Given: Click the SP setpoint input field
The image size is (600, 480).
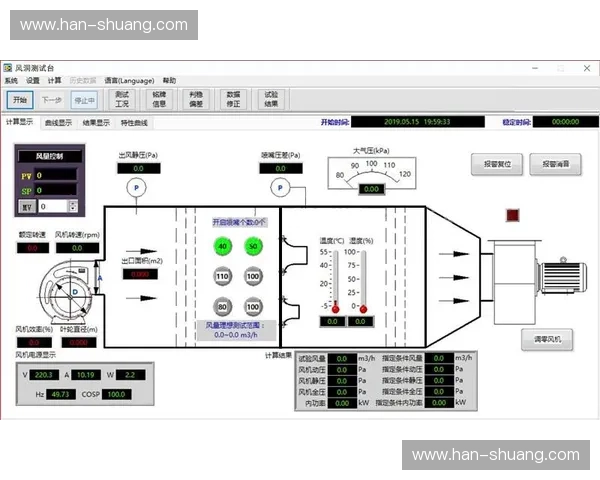Looking at the screenshot, I should pos(56,190).
